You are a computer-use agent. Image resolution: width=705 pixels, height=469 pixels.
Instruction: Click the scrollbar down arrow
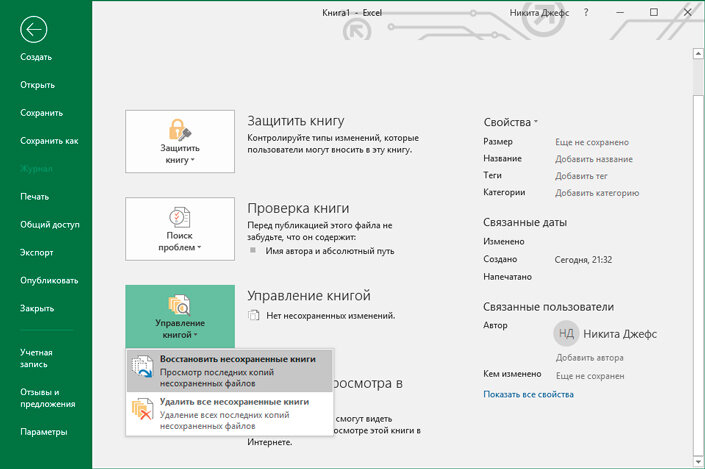coord(698,461)
